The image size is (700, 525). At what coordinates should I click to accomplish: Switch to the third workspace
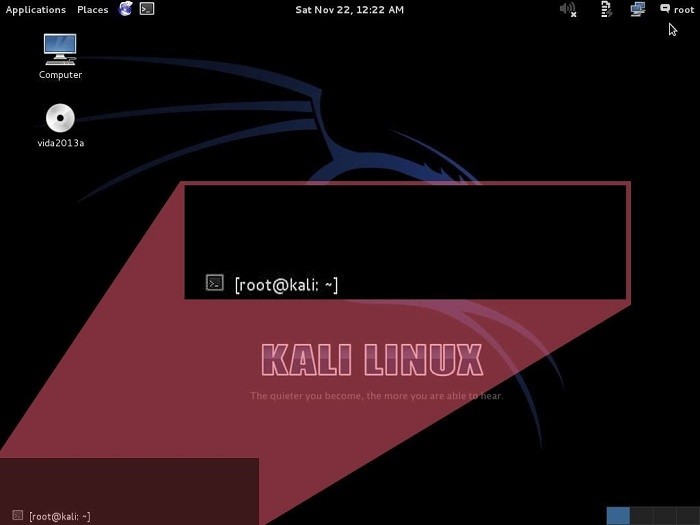[665, 516]
